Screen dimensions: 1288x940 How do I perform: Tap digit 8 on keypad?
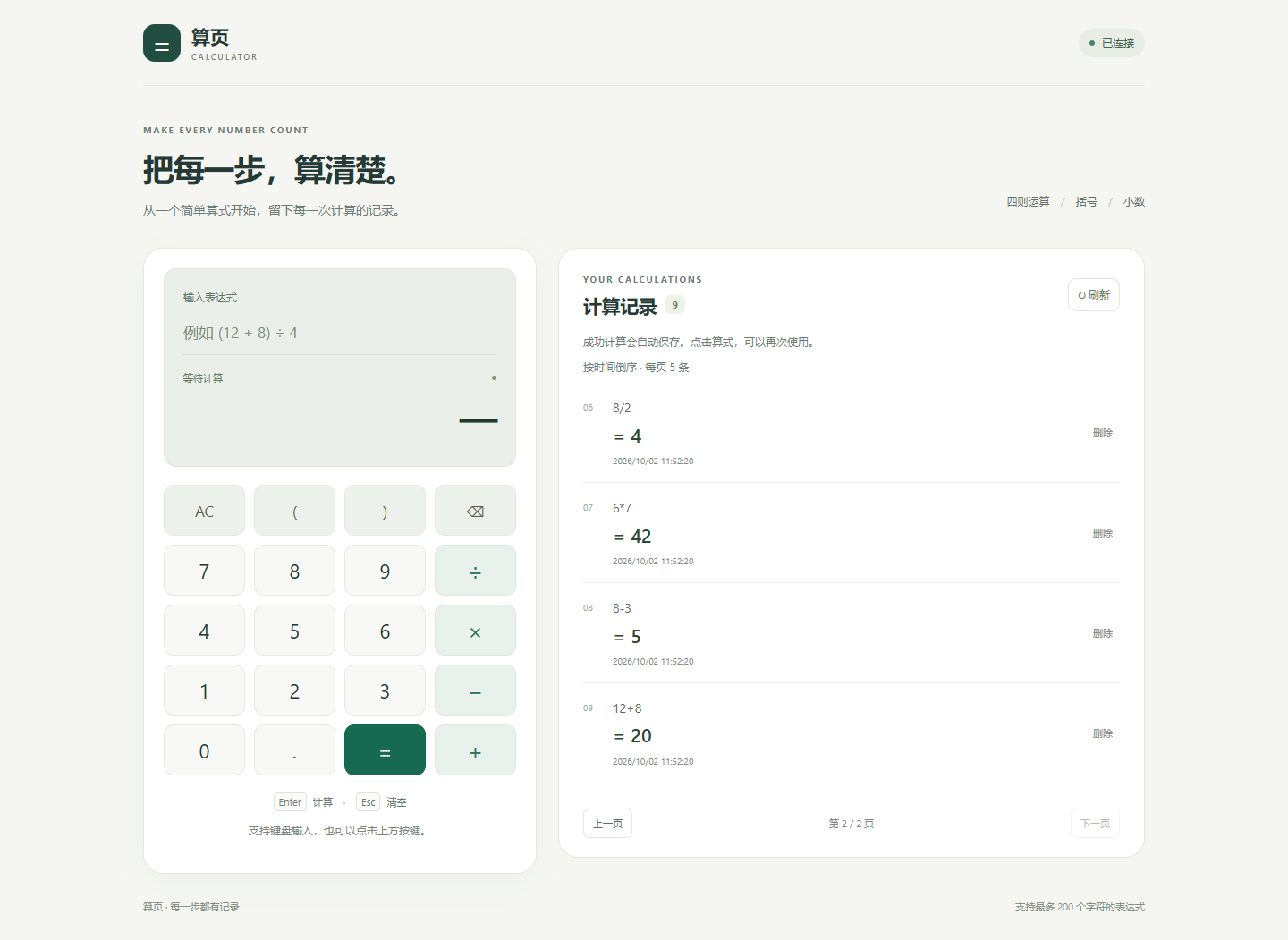point(294,571)
